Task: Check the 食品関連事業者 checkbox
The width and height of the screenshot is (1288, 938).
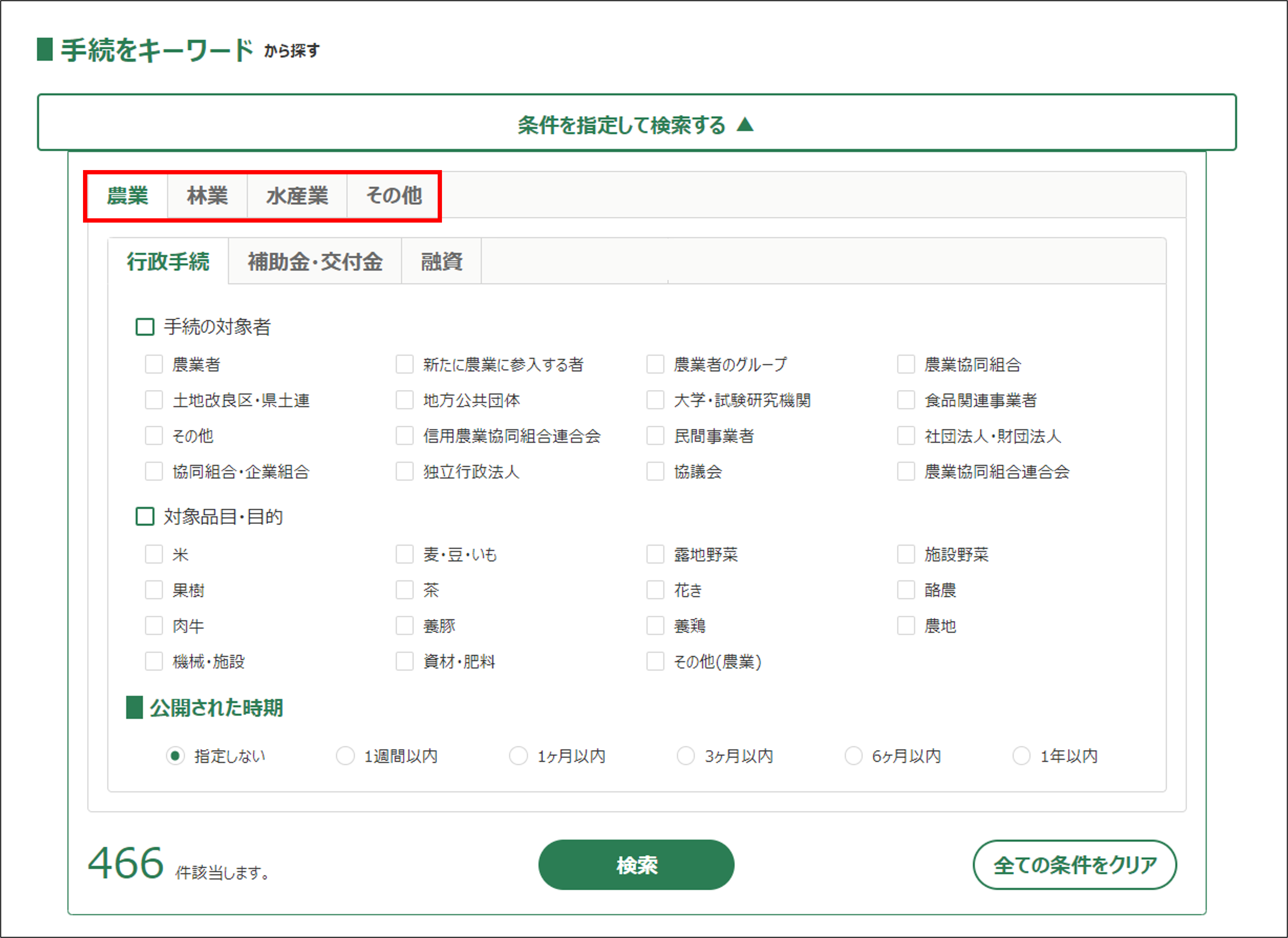Action: pos(906,401)
